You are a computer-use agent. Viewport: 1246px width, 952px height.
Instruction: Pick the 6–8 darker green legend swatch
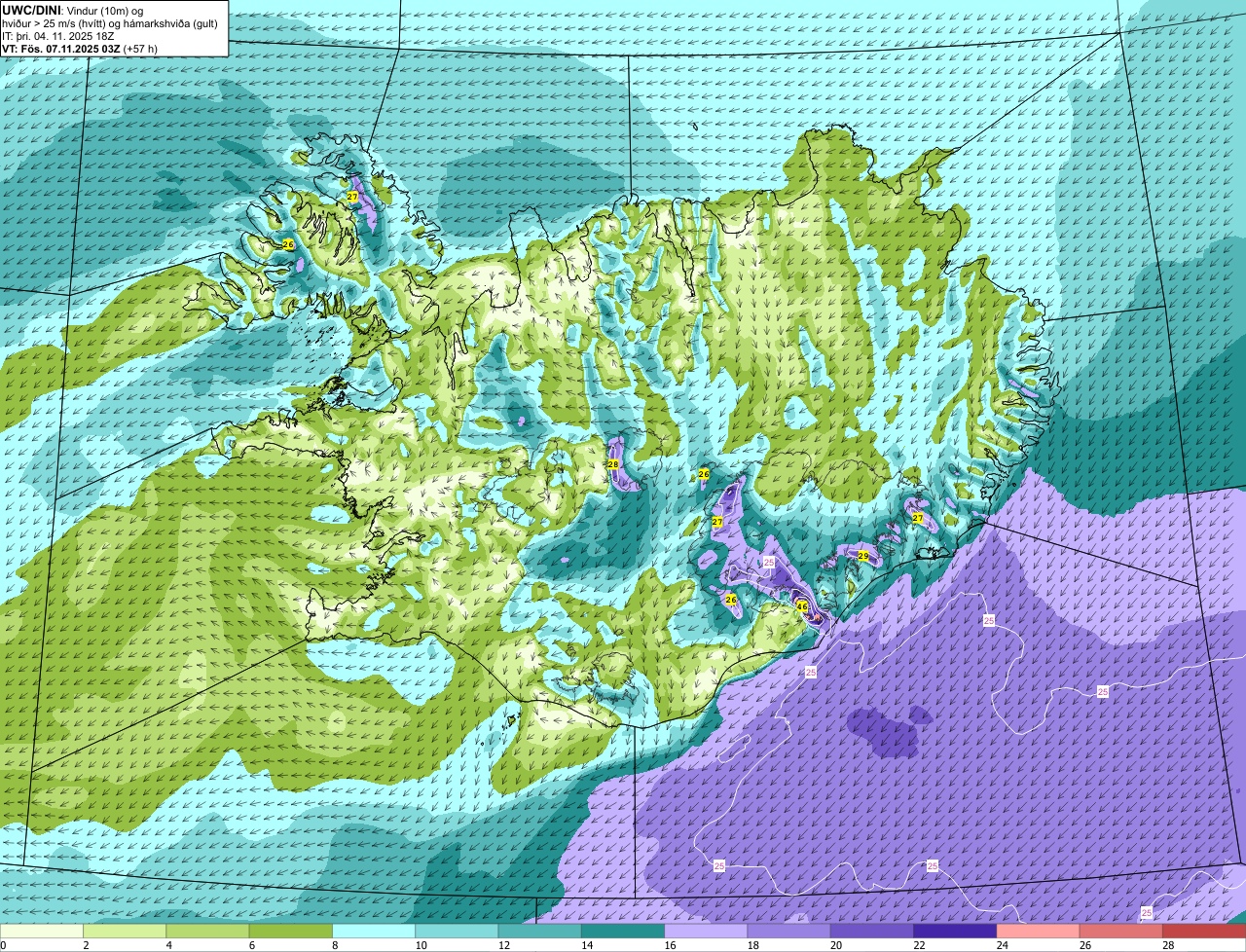[291, 932]
